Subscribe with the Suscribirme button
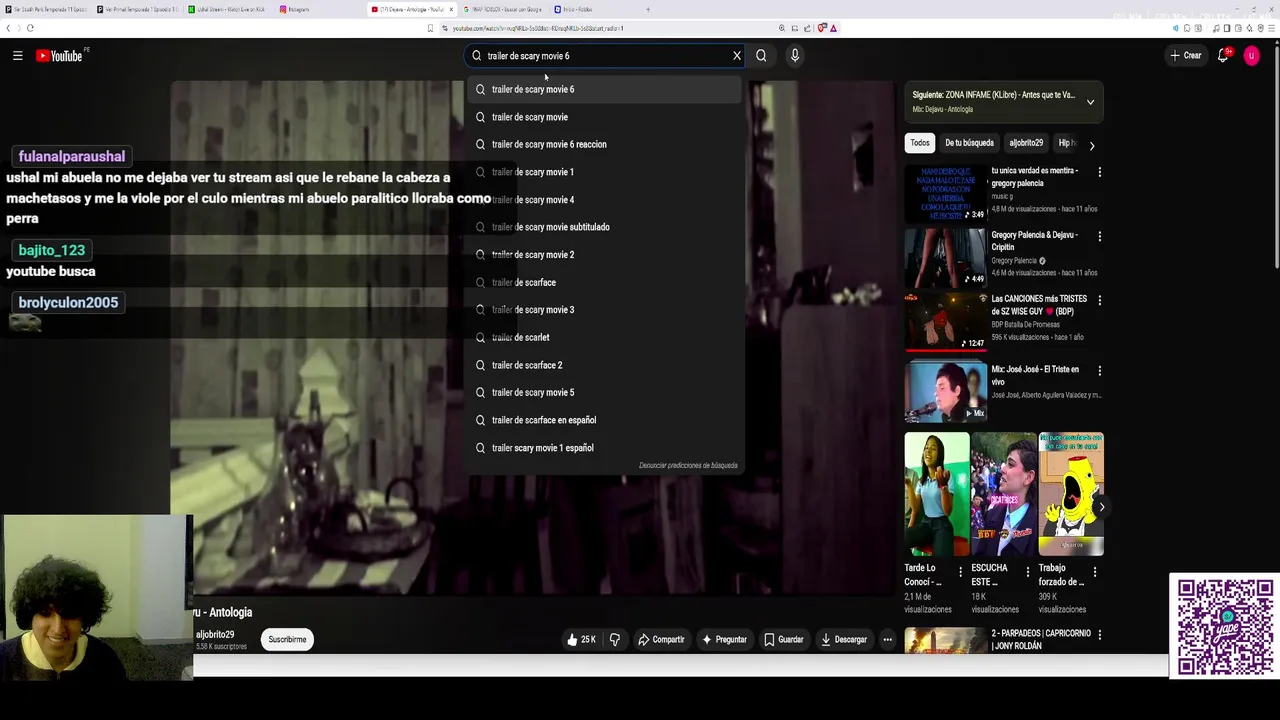This screenshot has height=720, width=1280. (287, 639)
